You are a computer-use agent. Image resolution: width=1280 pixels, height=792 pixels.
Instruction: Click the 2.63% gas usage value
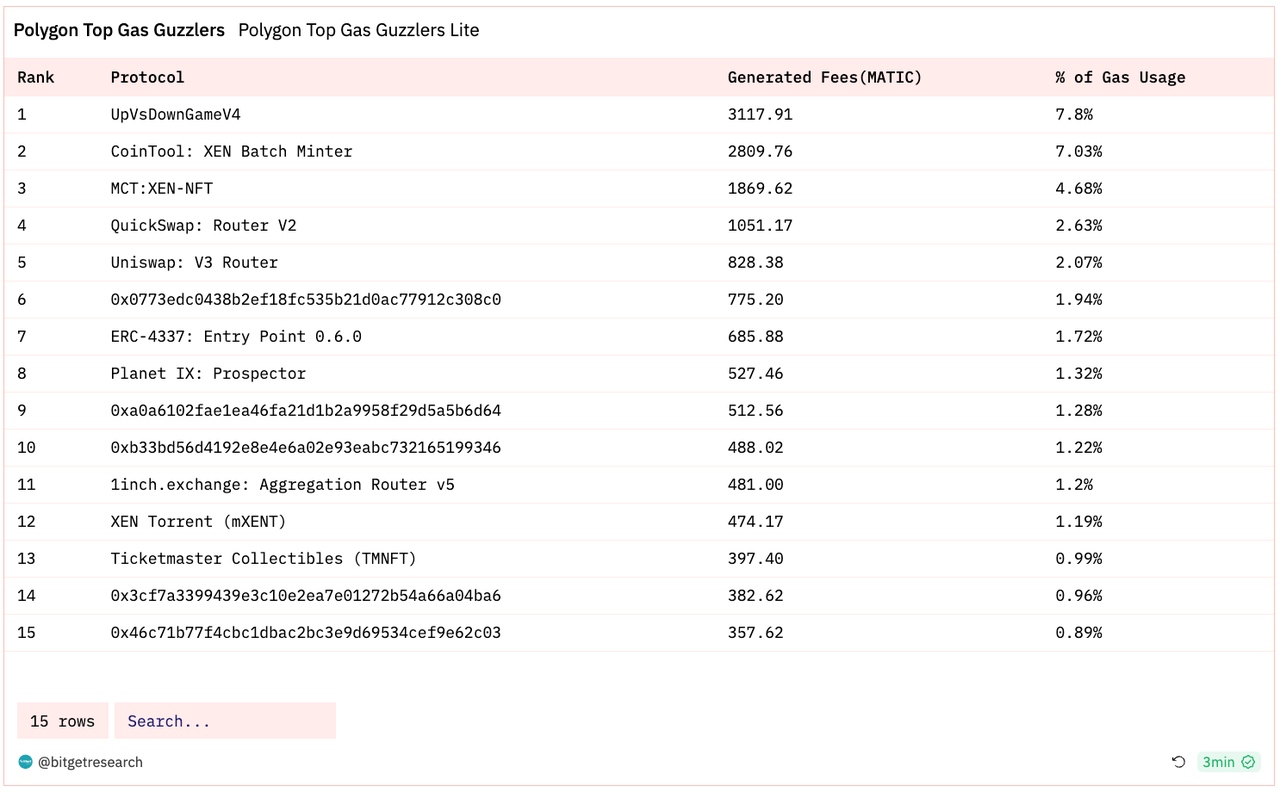(1079, 225)
